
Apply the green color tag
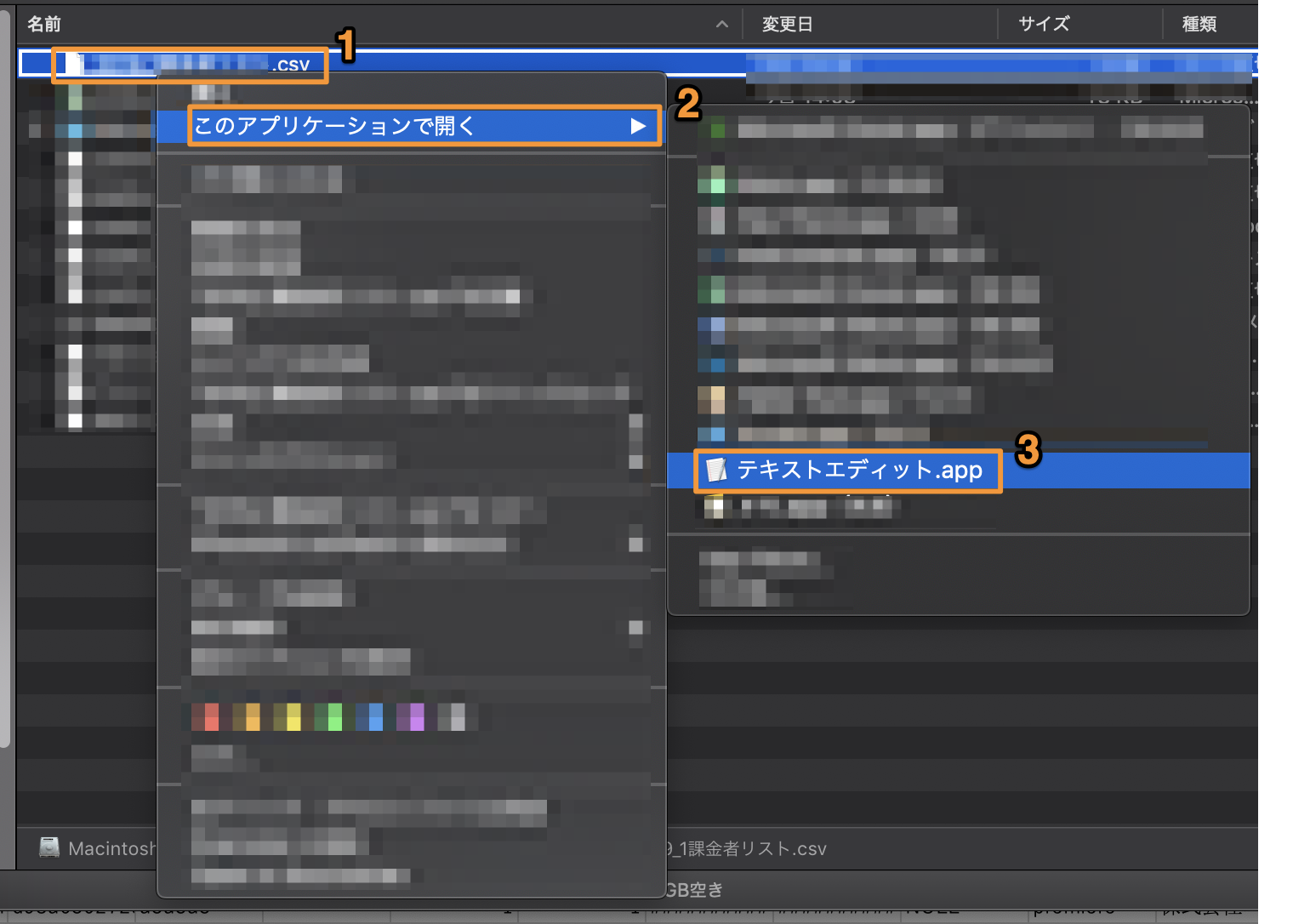click(x=328, y=717)
